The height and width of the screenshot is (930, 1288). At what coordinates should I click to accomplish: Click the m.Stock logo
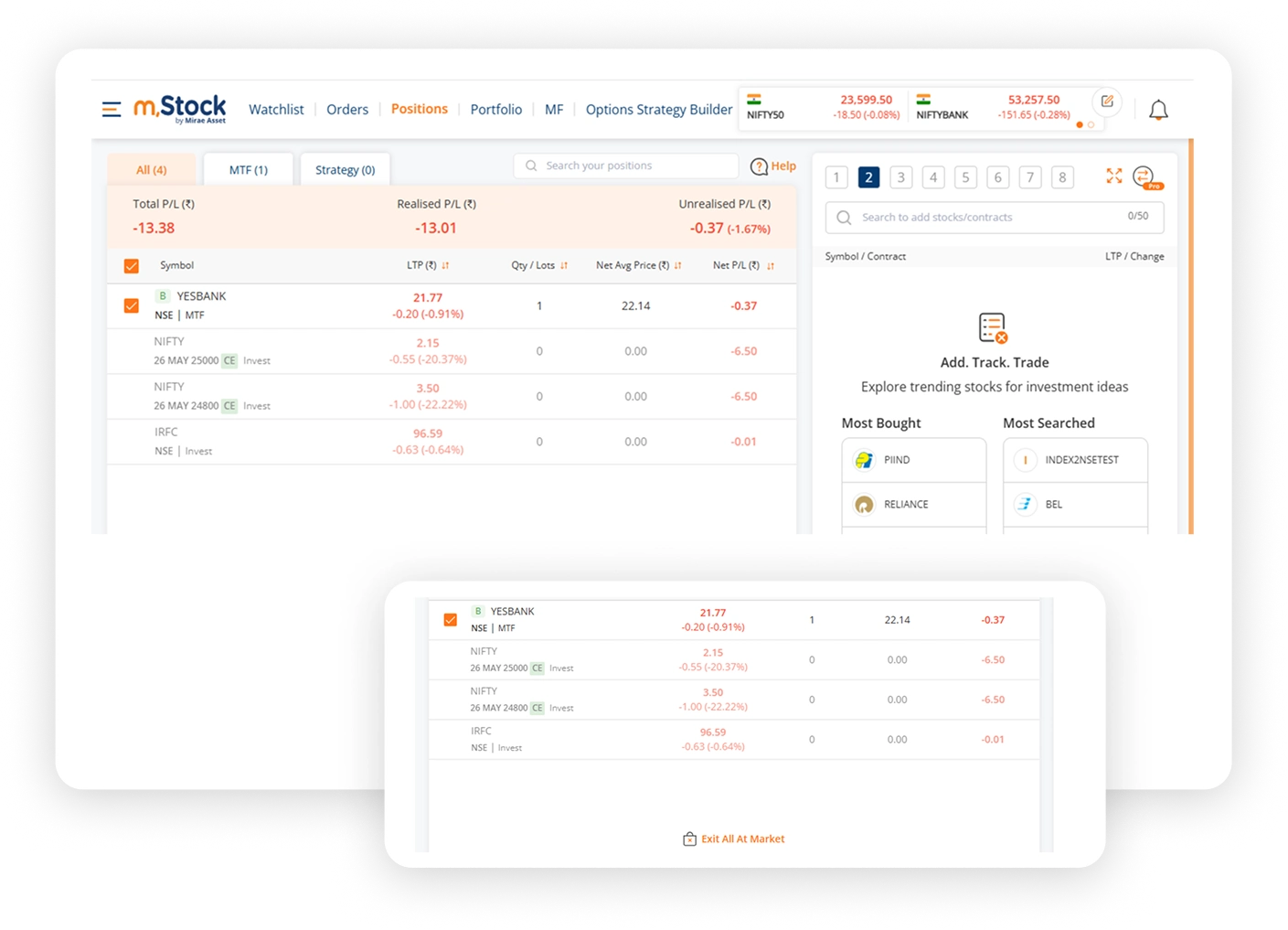[x=180, y=109]
